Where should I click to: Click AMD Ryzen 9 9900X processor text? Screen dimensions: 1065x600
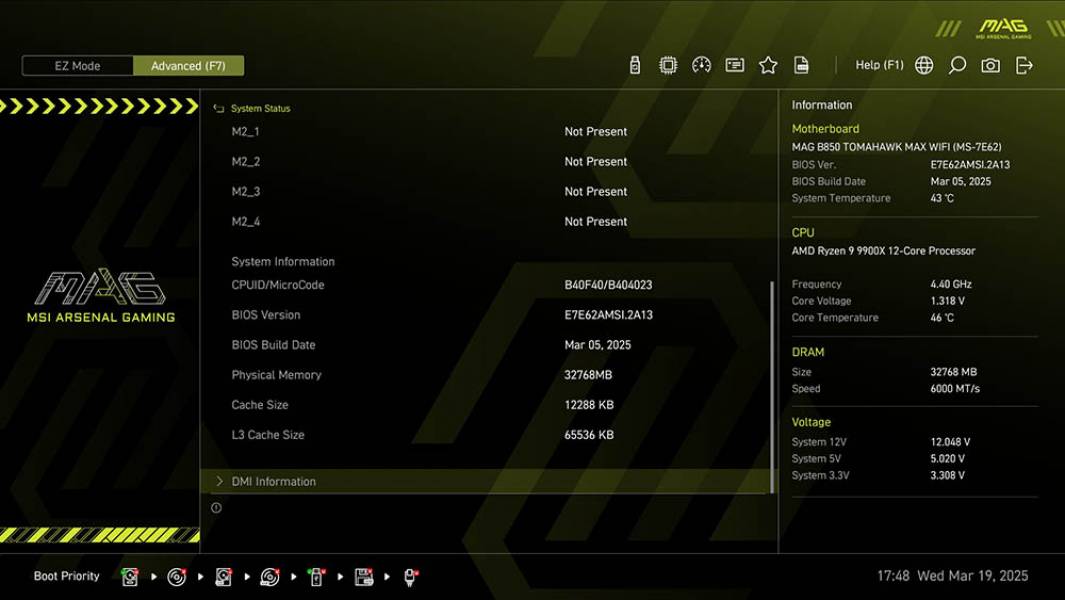coord(883,251)
